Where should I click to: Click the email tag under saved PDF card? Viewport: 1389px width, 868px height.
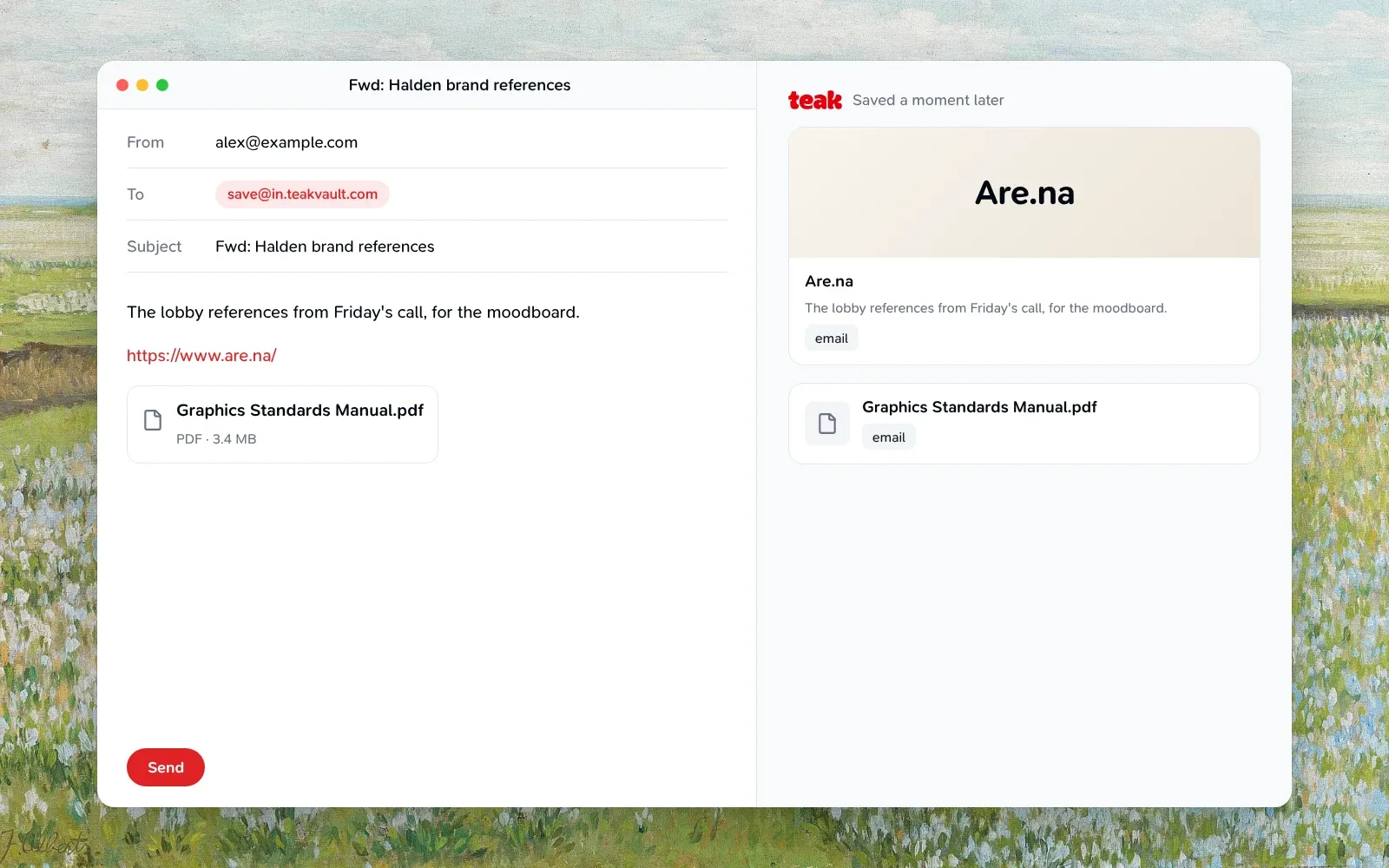[889, 437]
